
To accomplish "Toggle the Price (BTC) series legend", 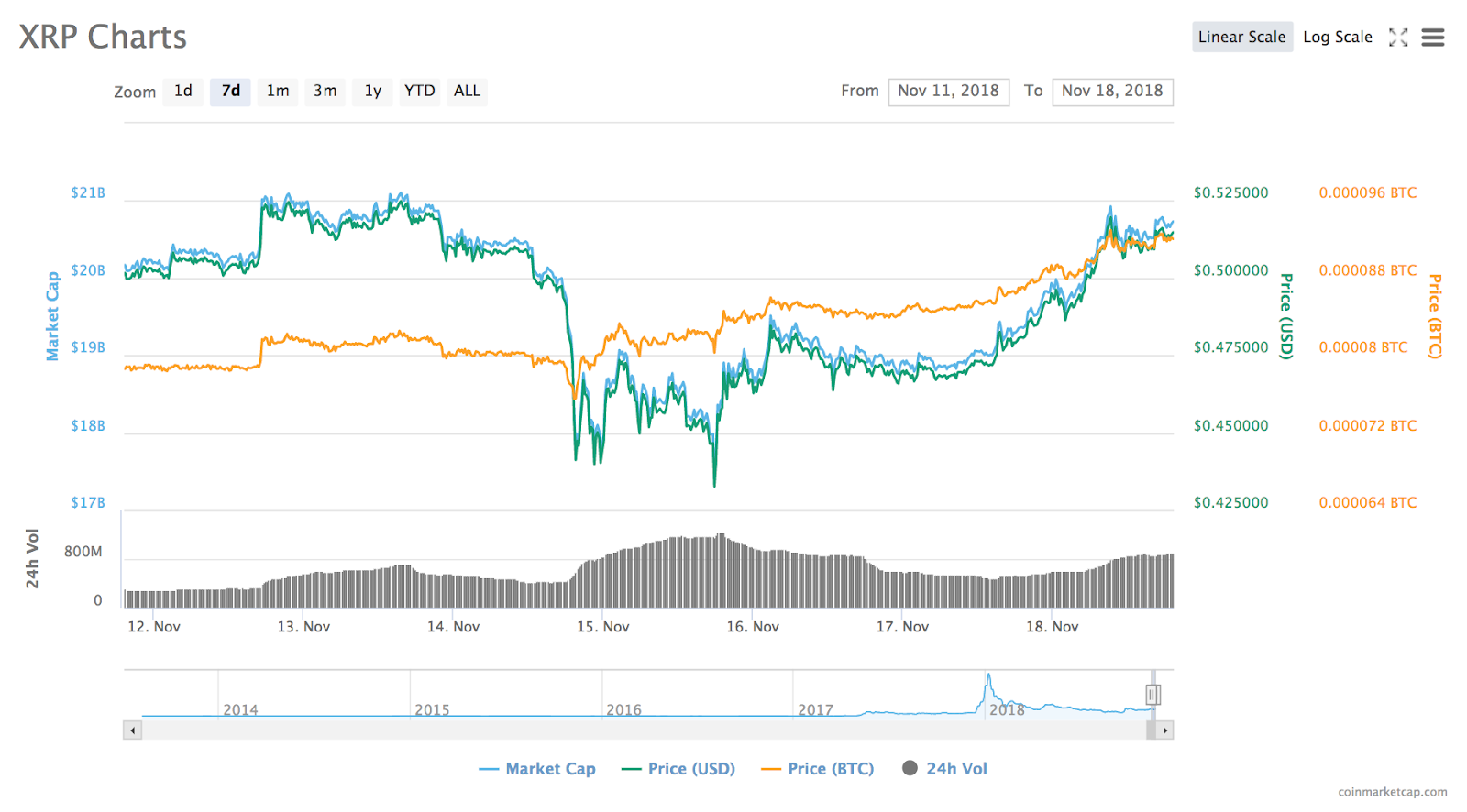I will pos(818,769).
